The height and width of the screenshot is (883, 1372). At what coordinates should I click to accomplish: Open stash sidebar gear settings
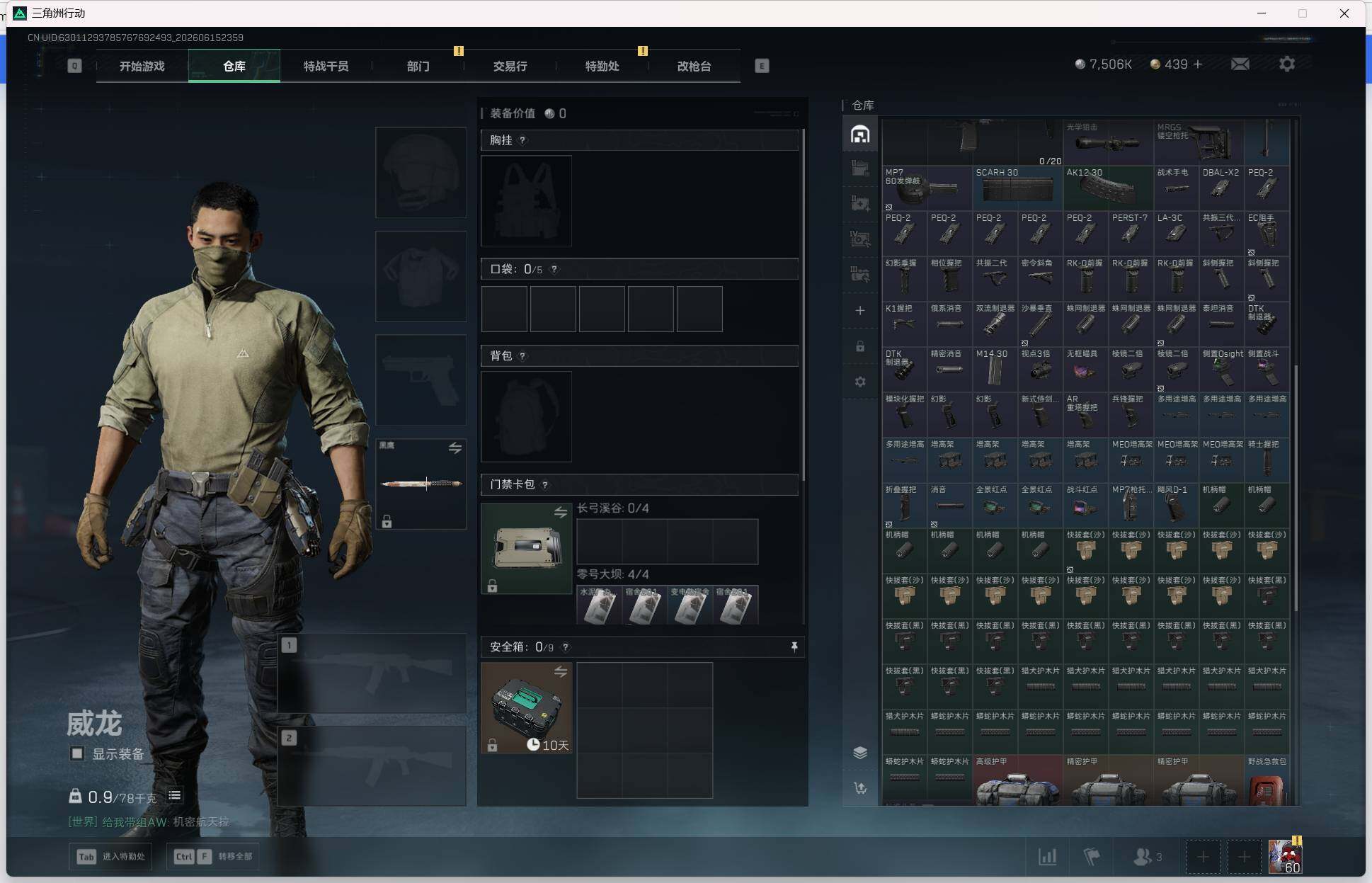[x=860, y=382]
